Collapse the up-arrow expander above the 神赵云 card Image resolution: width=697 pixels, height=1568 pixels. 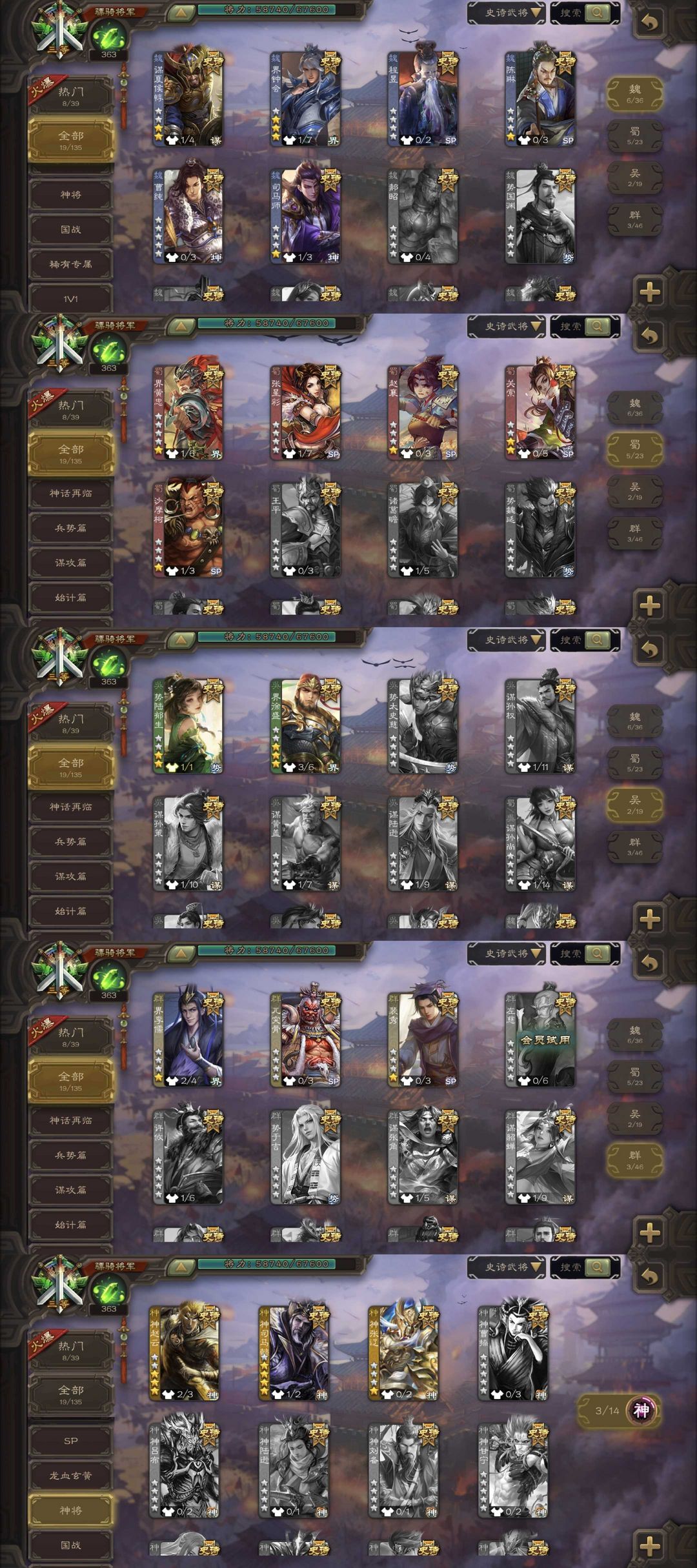pyautogui.click(x=181, y=1267)
